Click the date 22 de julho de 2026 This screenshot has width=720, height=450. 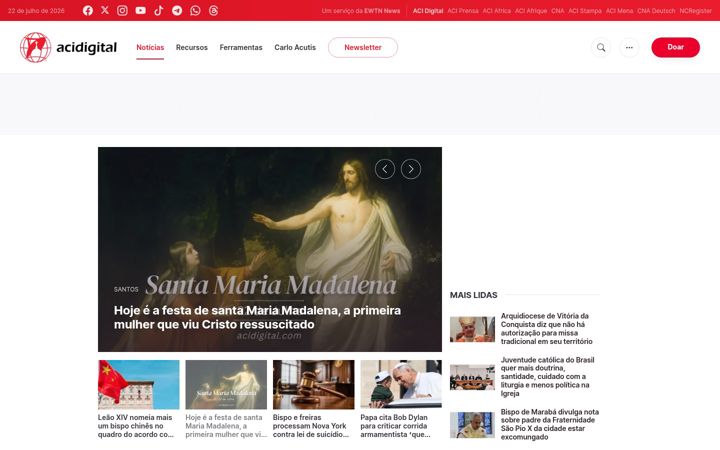pyautogui.click(x=36, y=11)
